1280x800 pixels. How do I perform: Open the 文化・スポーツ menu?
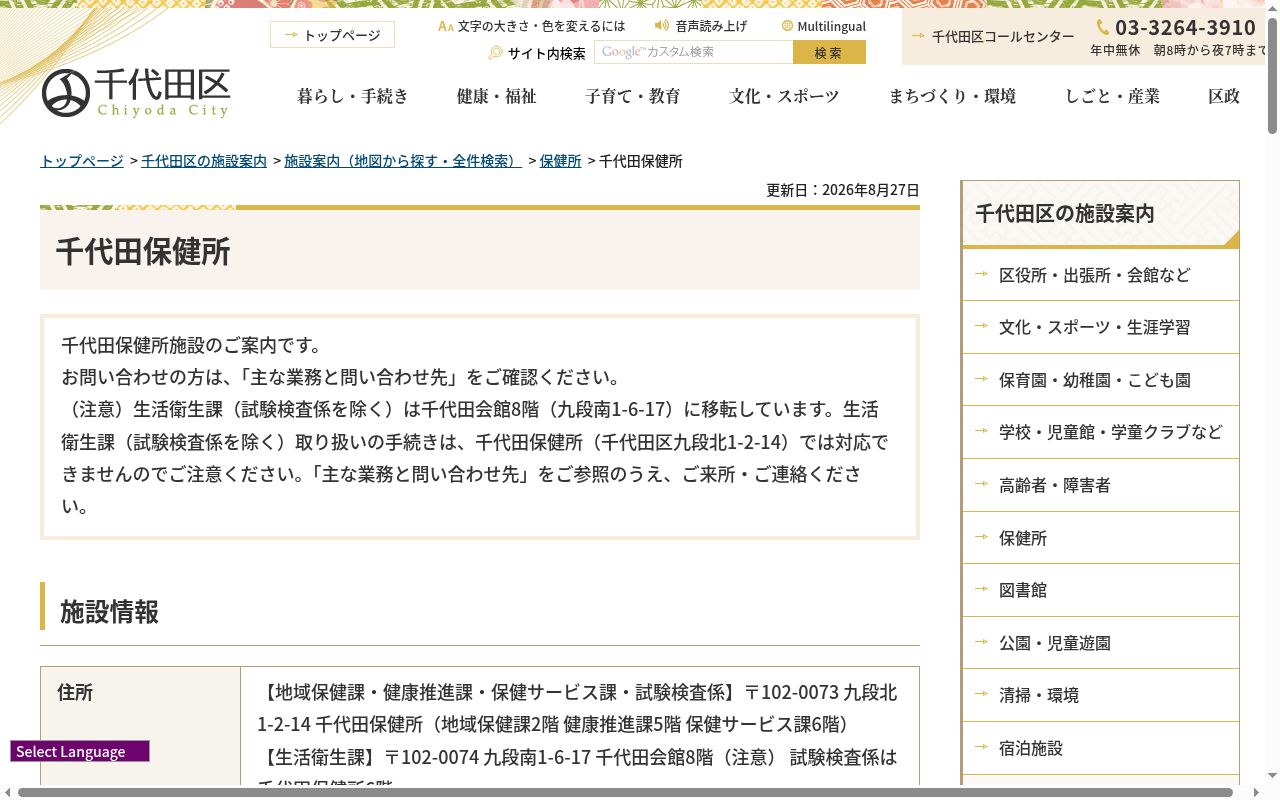(785, 96)
